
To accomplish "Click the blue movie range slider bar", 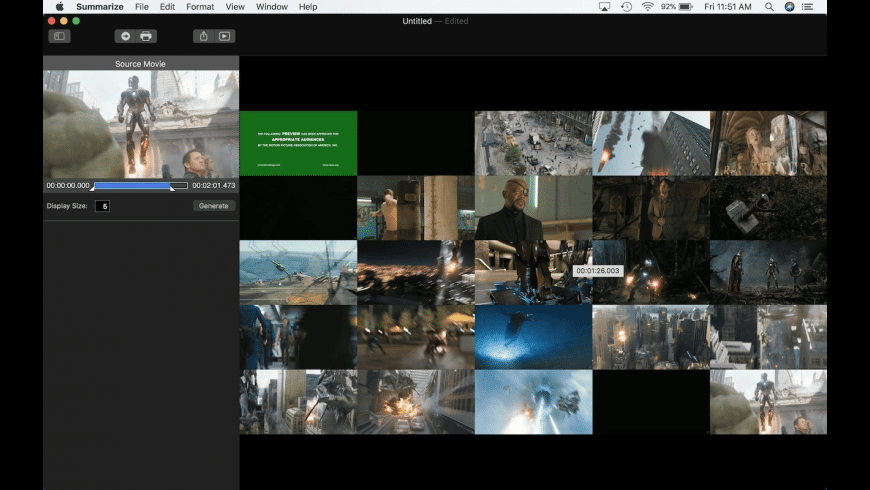I will [x=133, y=185].
